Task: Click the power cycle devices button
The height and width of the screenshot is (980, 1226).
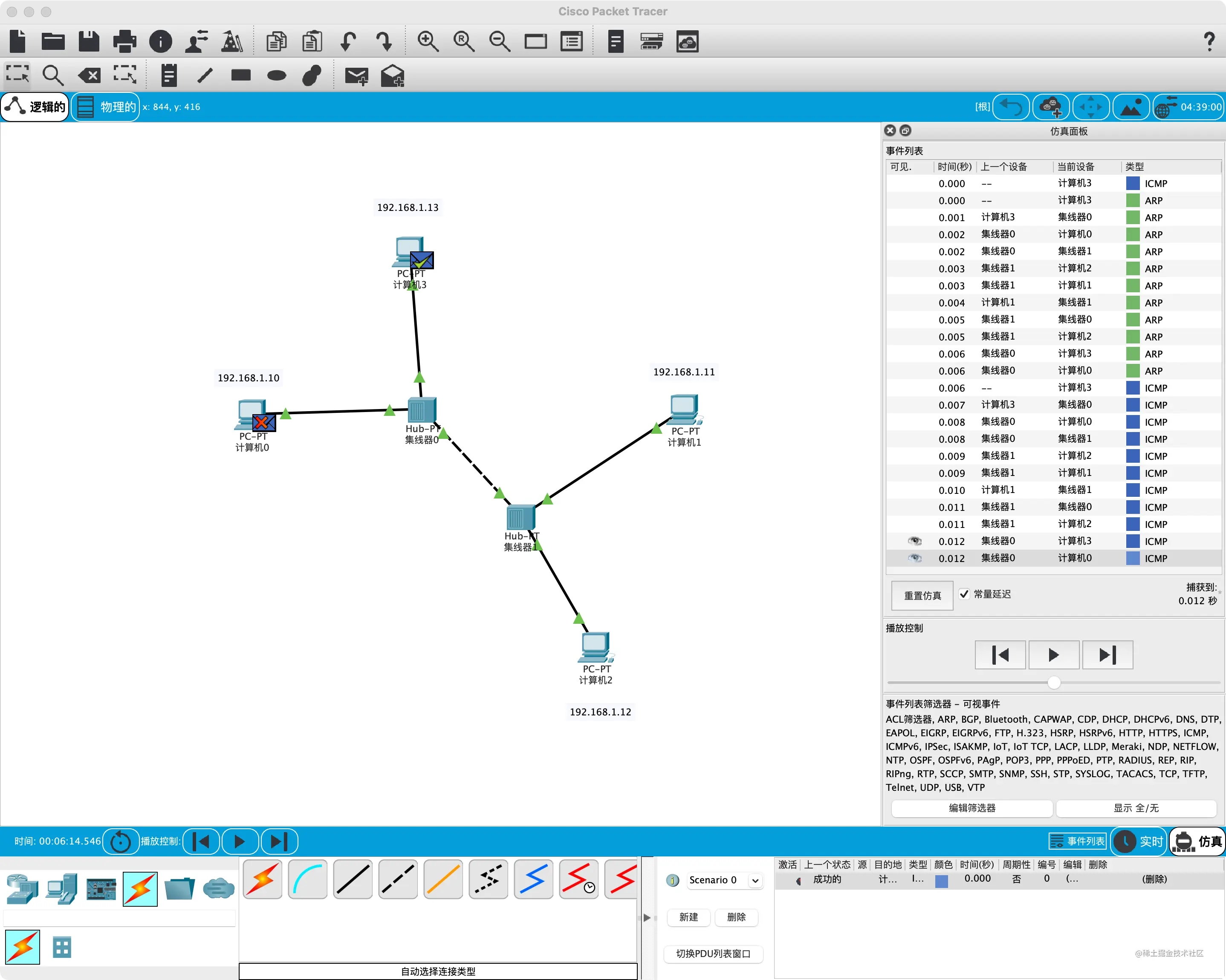Action: (121, 841)
